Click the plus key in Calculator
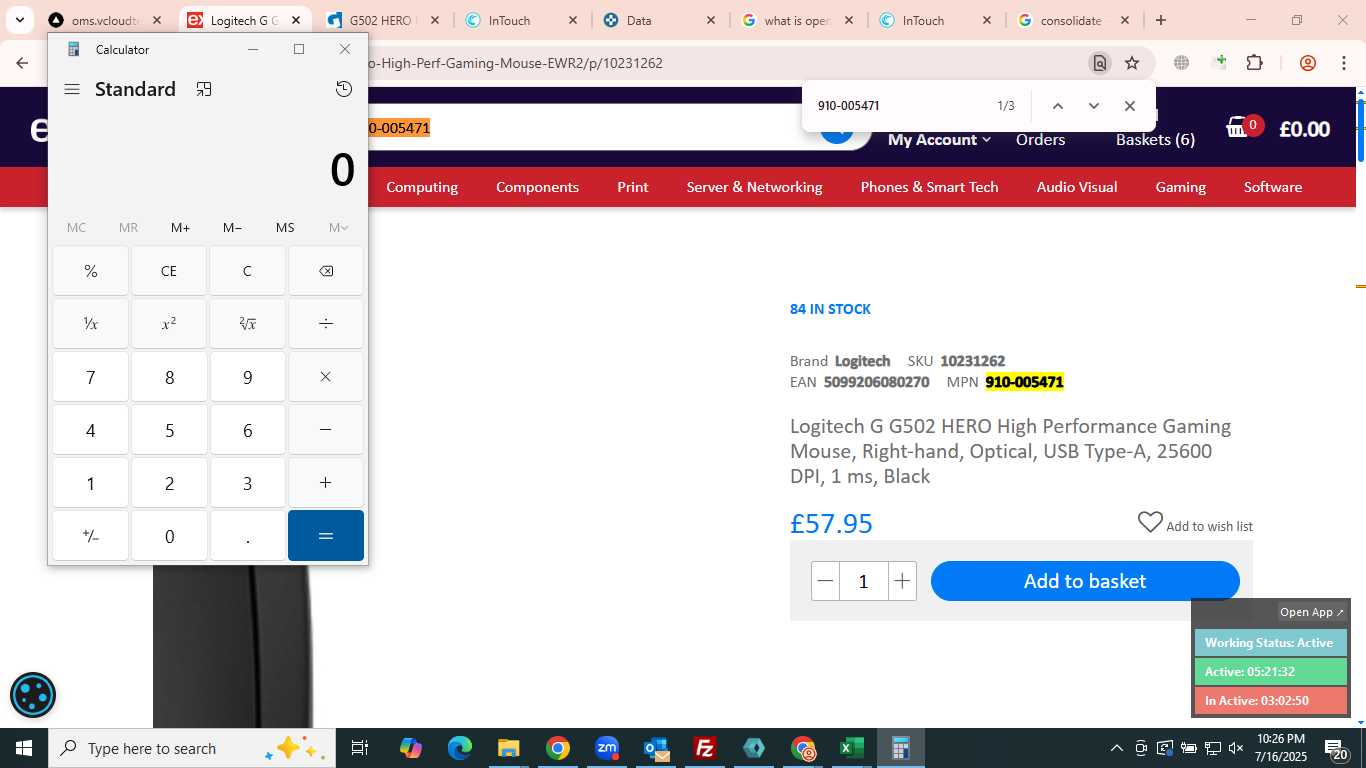This screenshot has height=768, width=1366. click(x=326, y=483)
